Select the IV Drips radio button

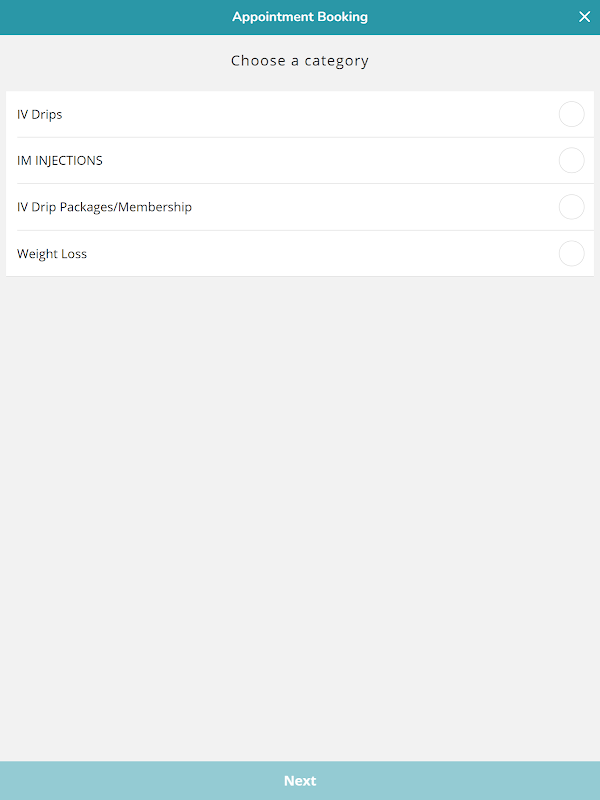[x=571, y=115]
